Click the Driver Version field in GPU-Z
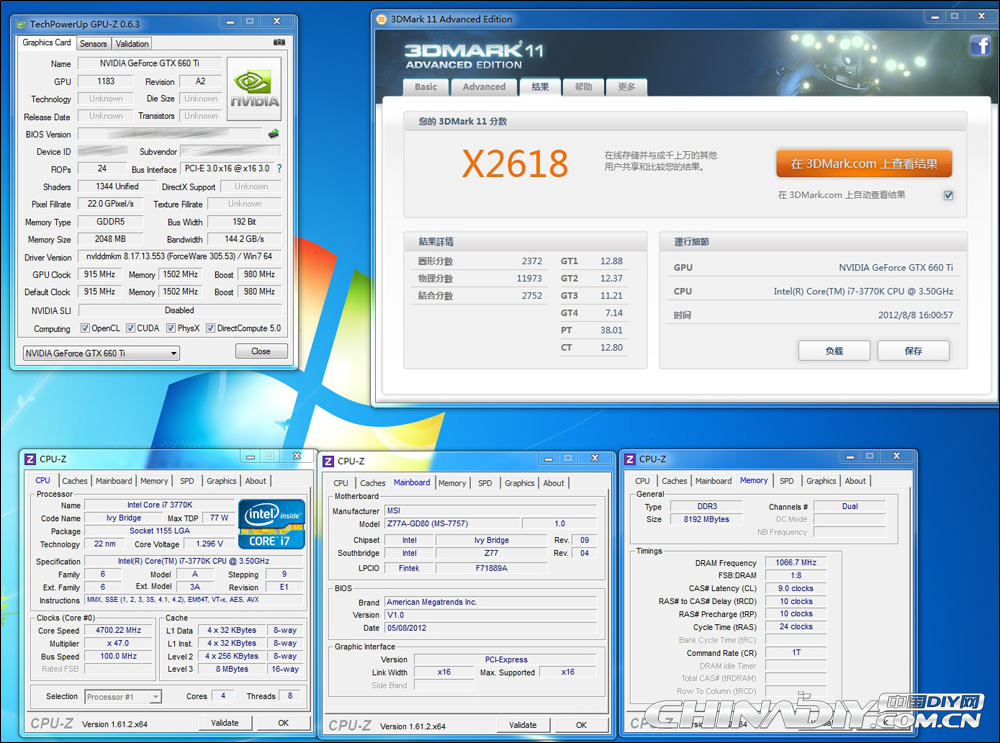The height and width of the screenshot is (743, 1000). (x=180, y=256)
